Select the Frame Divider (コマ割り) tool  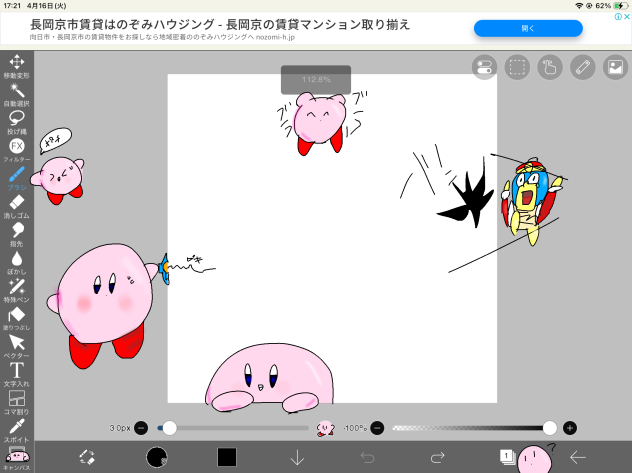click(x=17, y=402)
